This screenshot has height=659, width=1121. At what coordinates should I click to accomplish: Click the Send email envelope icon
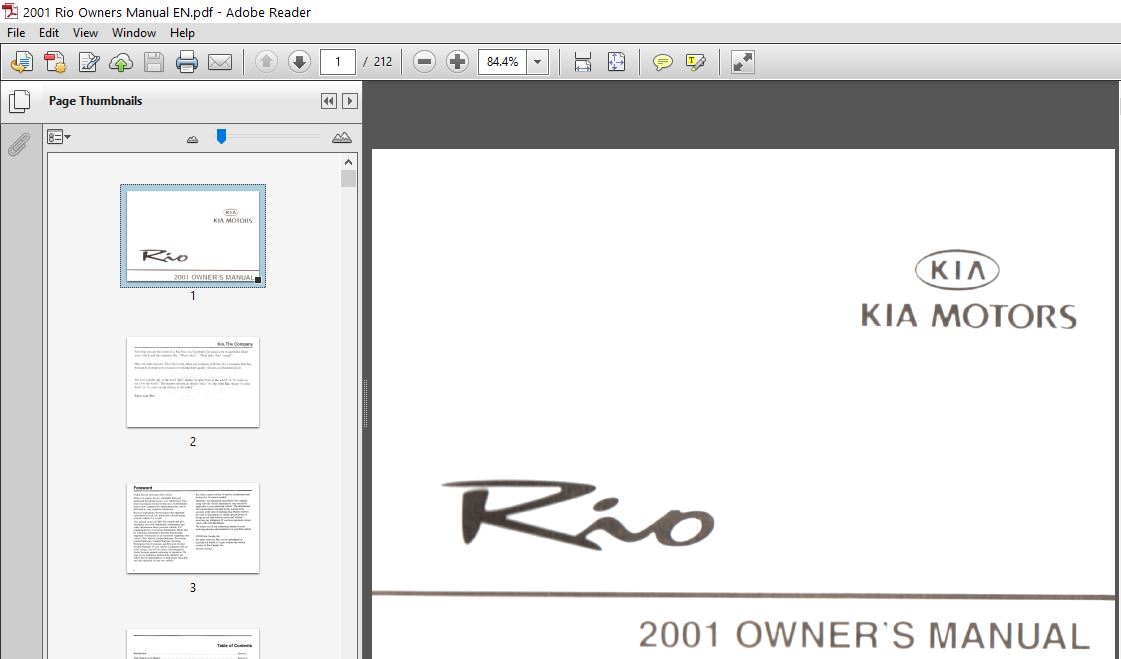pyautogui.click(x=219, y=62)
